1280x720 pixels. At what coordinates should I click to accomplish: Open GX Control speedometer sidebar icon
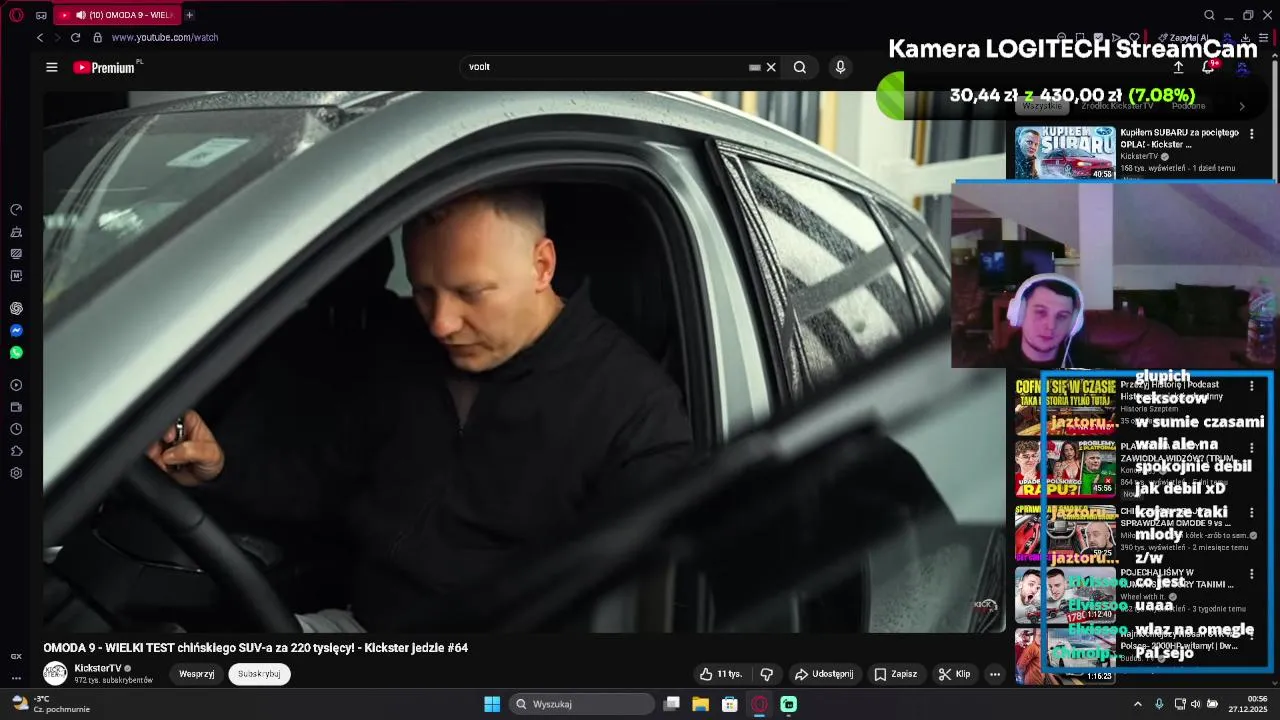[16, 210]
